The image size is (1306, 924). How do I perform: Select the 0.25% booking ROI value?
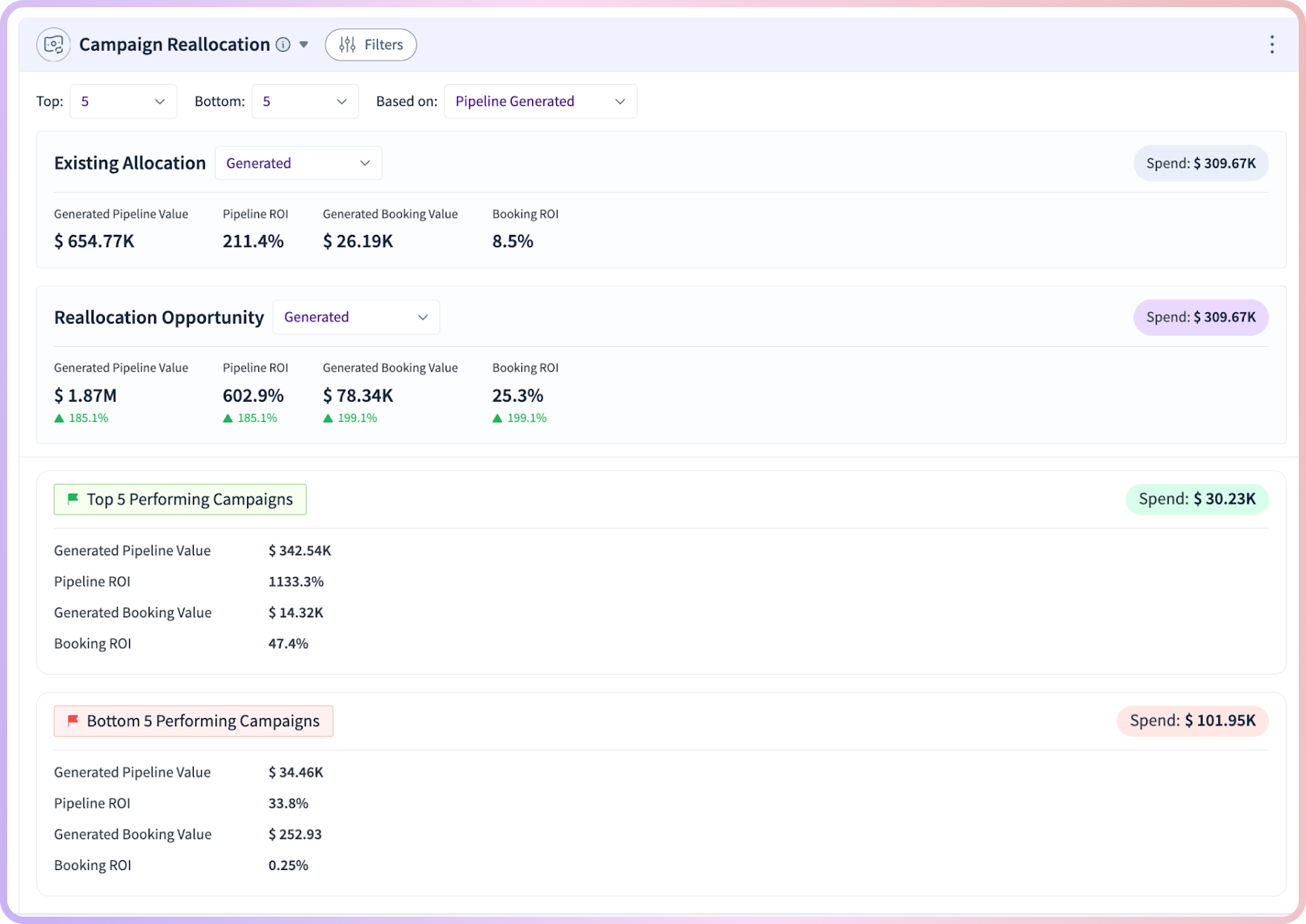[x=288, y=865]
